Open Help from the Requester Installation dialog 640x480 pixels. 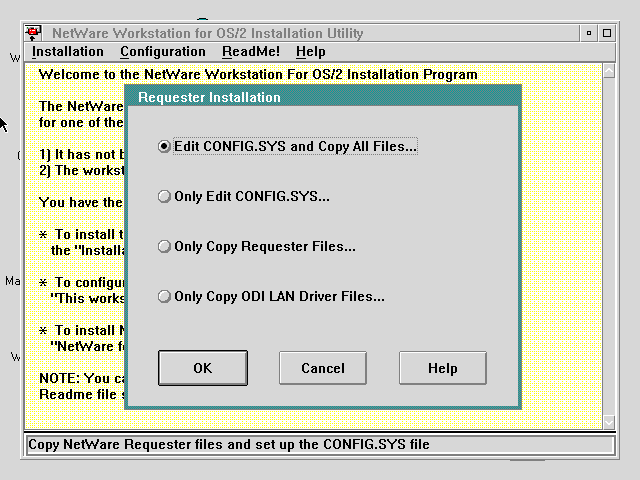point(443,368)
